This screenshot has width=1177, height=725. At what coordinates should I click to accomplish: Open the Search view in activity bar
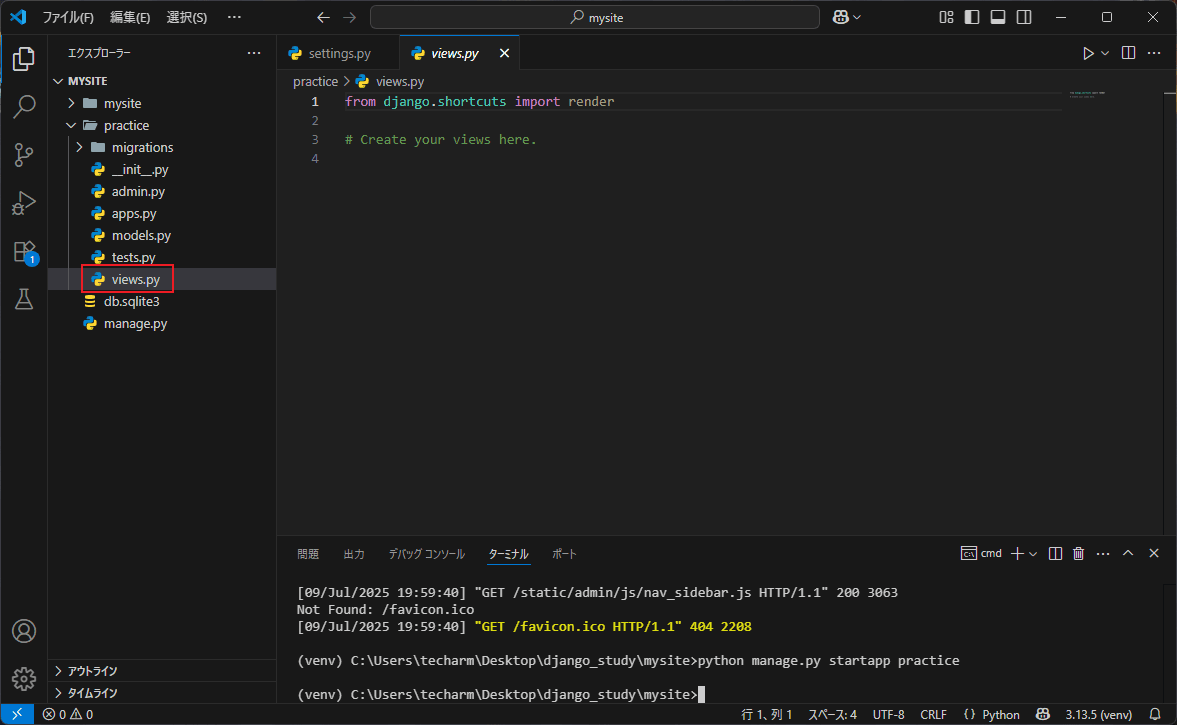[x=24, y=107]
